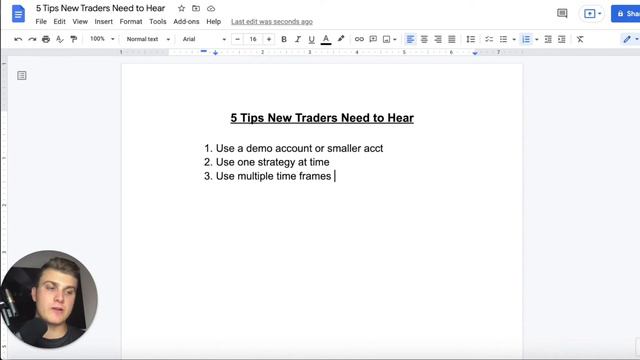This screenshot has height=360, width=640.
Task: Print the document with the printer icon
Action: [x=46, y=39]
